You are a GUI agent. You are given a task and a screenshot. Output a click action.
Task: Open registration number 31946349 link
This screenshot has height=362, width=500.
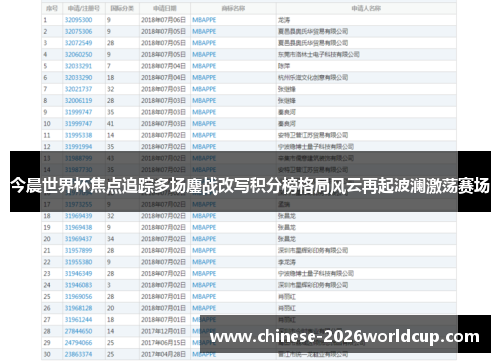78,274
